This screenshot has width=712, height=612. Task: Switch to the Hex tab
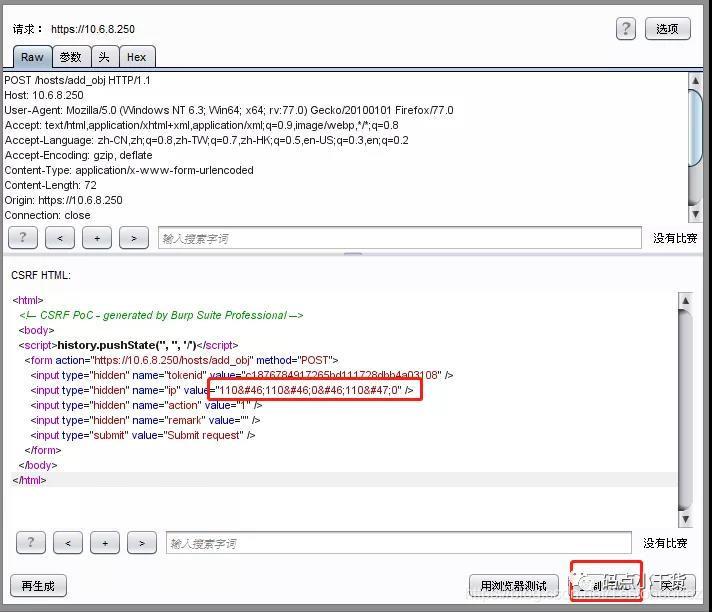point(137,57)
